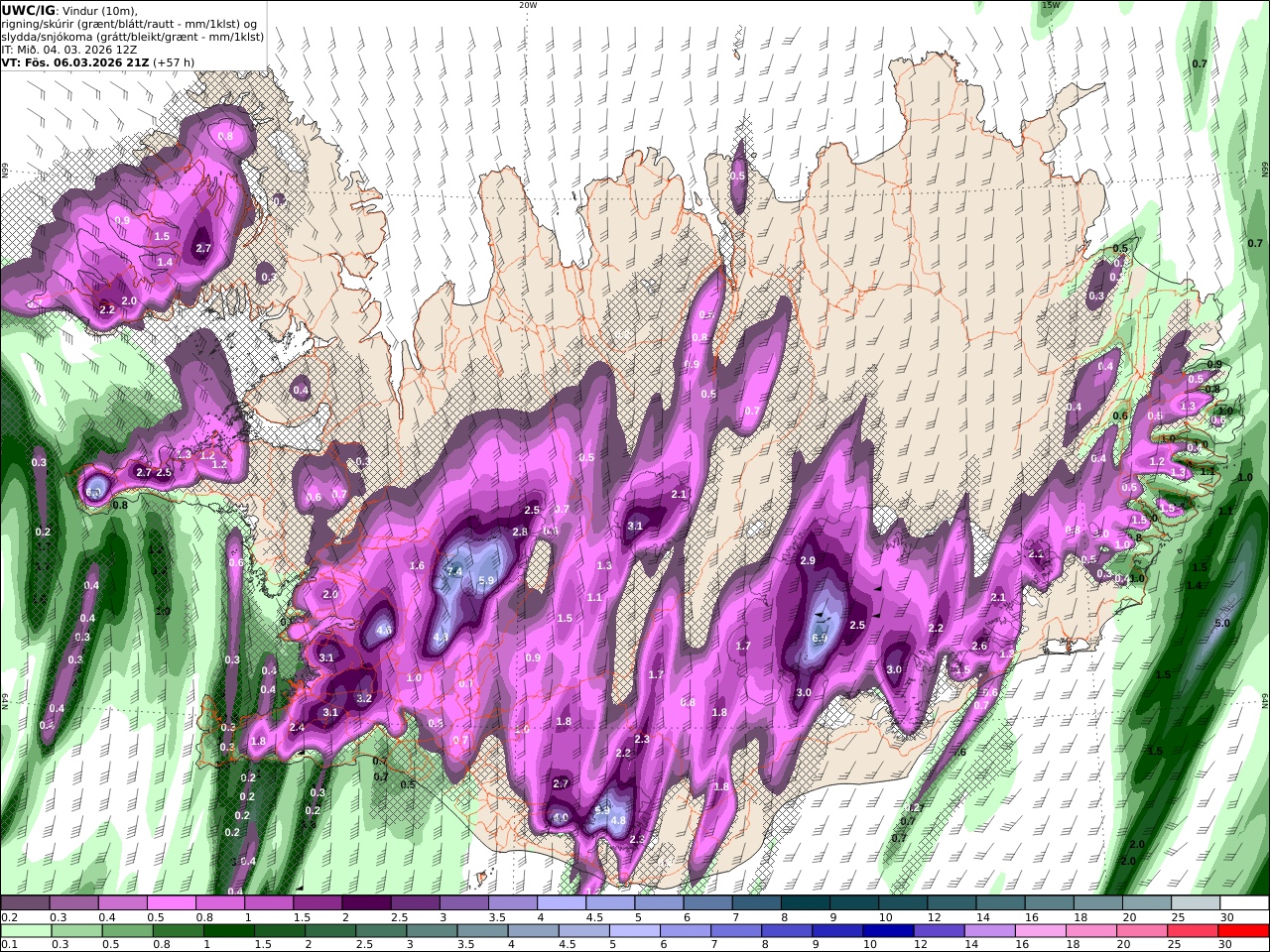Select upper legend swatch between 2 and 2.5
Viewport: 1270px width, 952px height.
pos(366,903)
